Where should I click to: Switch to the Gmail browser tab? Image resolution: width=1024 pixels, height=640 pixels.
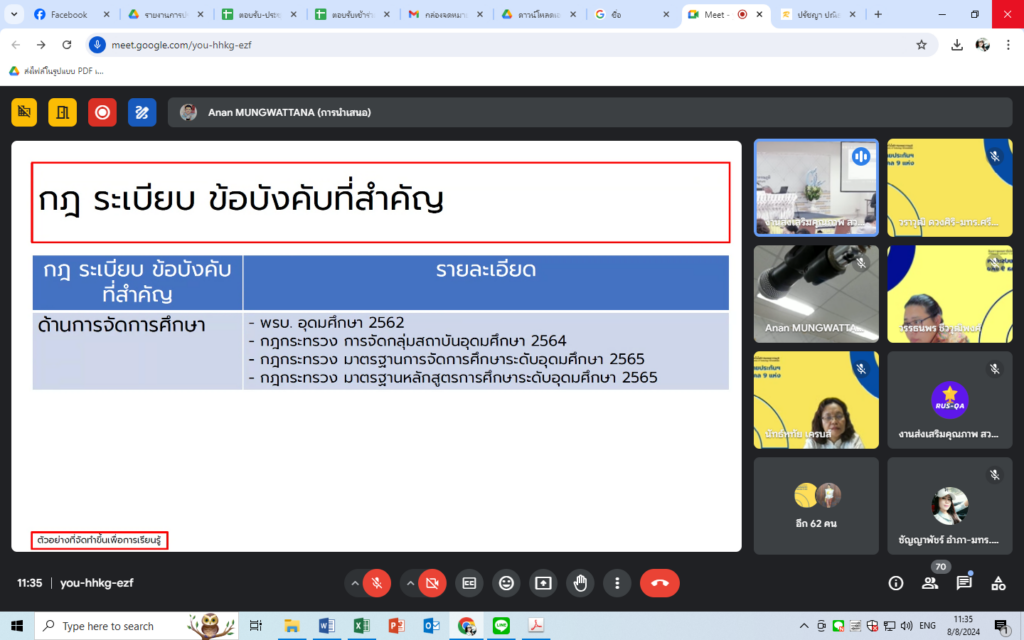click(447, 14)
